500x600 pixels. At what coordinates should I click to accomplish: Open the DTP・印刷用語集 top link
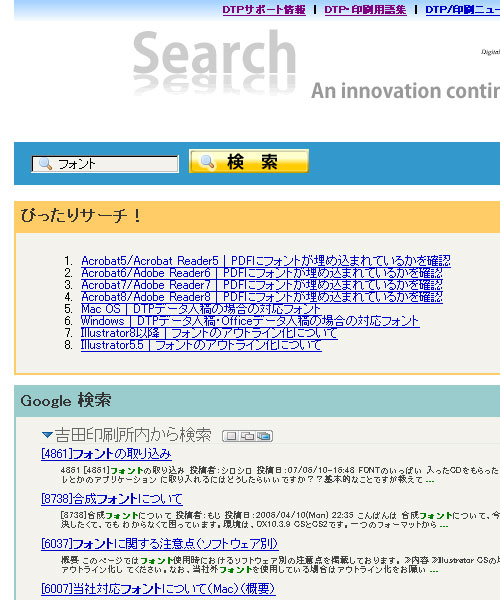click(x=365, y=10)
